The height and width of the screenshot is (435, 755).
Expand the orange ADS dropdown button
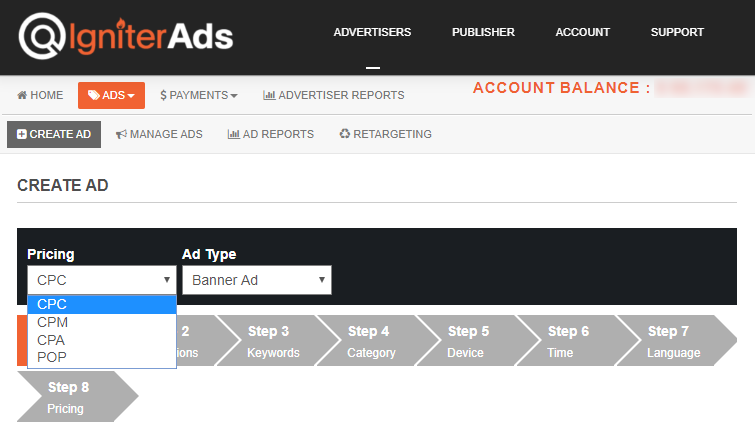coord(111,95)
